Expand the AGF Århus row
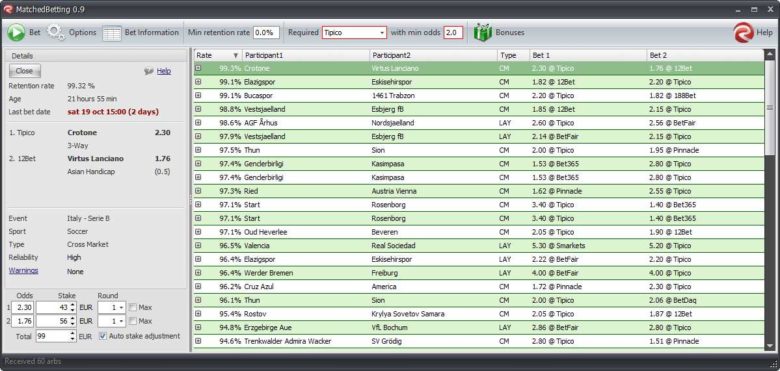 pos(198,122)
